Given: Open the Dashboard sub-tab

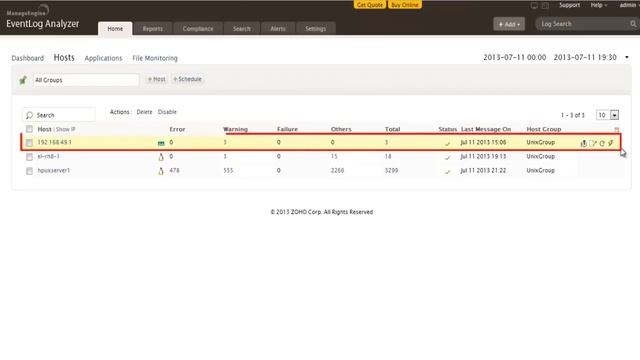Looking at the screenshot, I should click(28, 58).
